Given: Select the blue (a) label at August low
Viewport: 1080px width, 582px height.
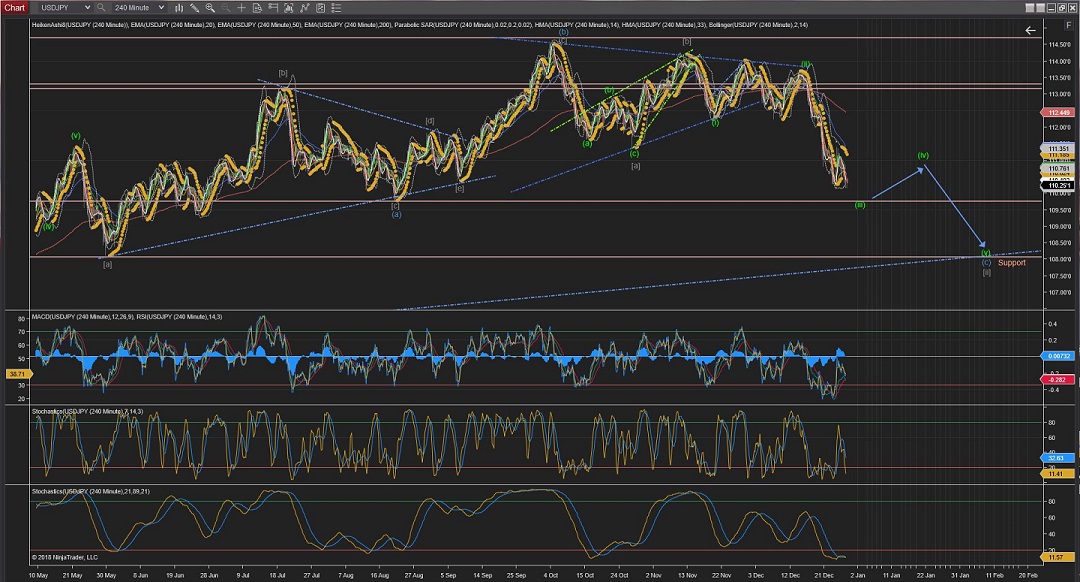Looking at the screenshot, I should [397, 214].
